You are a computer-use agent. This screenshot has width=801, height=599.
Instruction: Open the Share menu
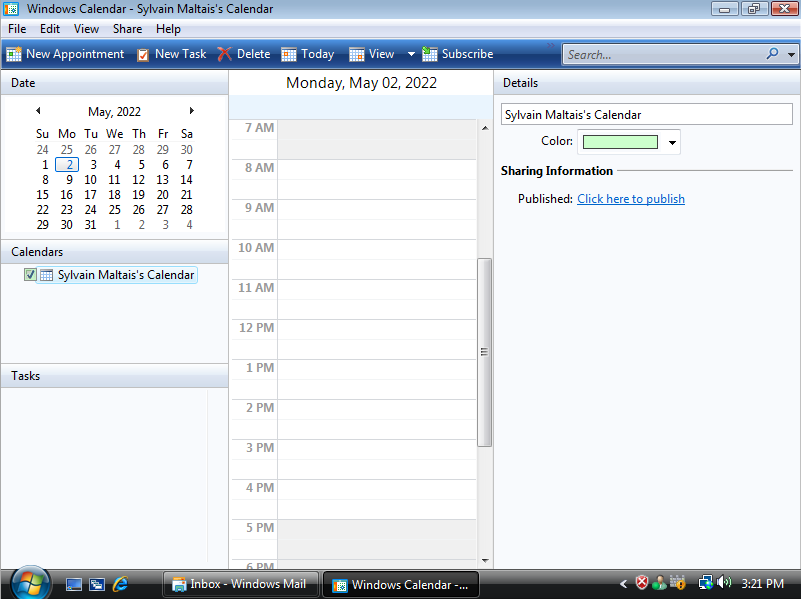click(x=127, y=29)
